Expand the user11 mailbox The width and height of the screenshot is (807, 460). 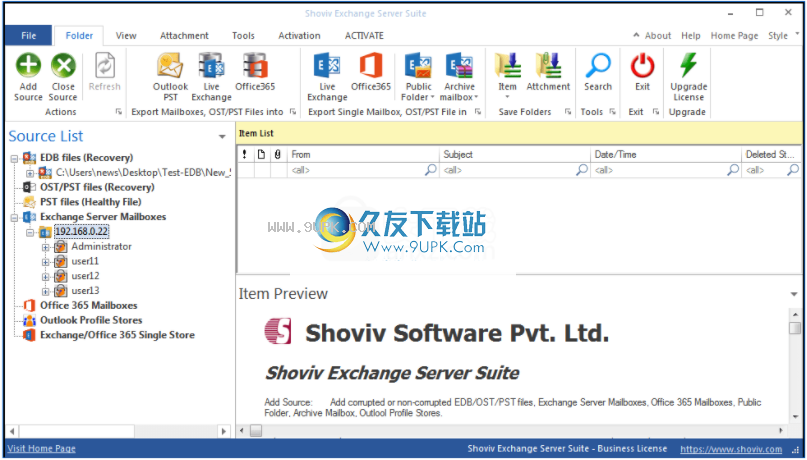(46, 262)
